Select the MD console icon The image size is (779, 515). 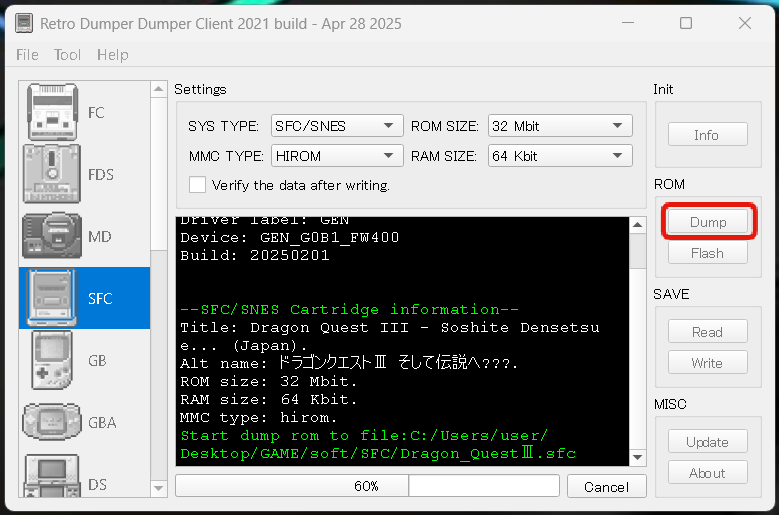[52, 236]
